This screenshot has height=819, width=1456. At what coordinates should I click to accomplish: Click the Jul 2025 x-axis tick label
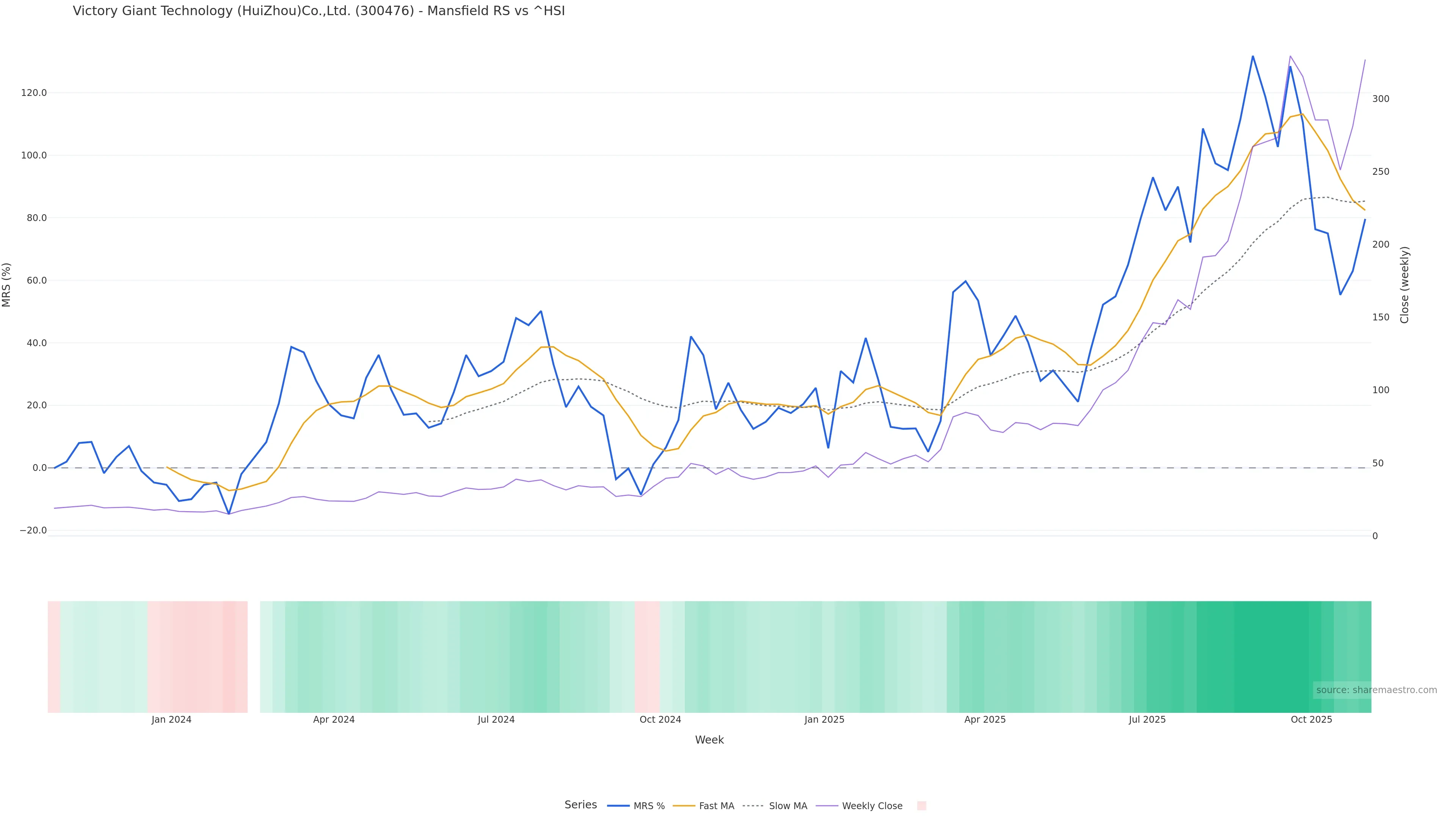click(1147, 720)
